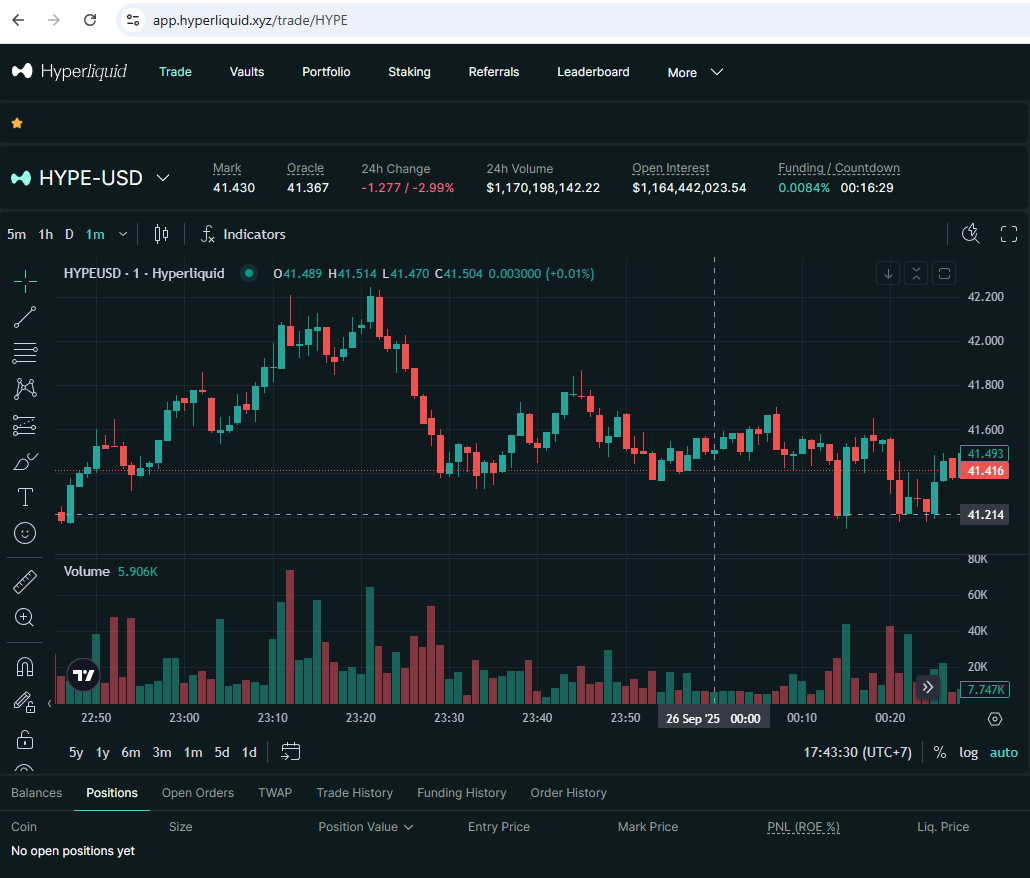Navigate to Staking
This screenshot has height=878, width=1030.
pos(409,72)
